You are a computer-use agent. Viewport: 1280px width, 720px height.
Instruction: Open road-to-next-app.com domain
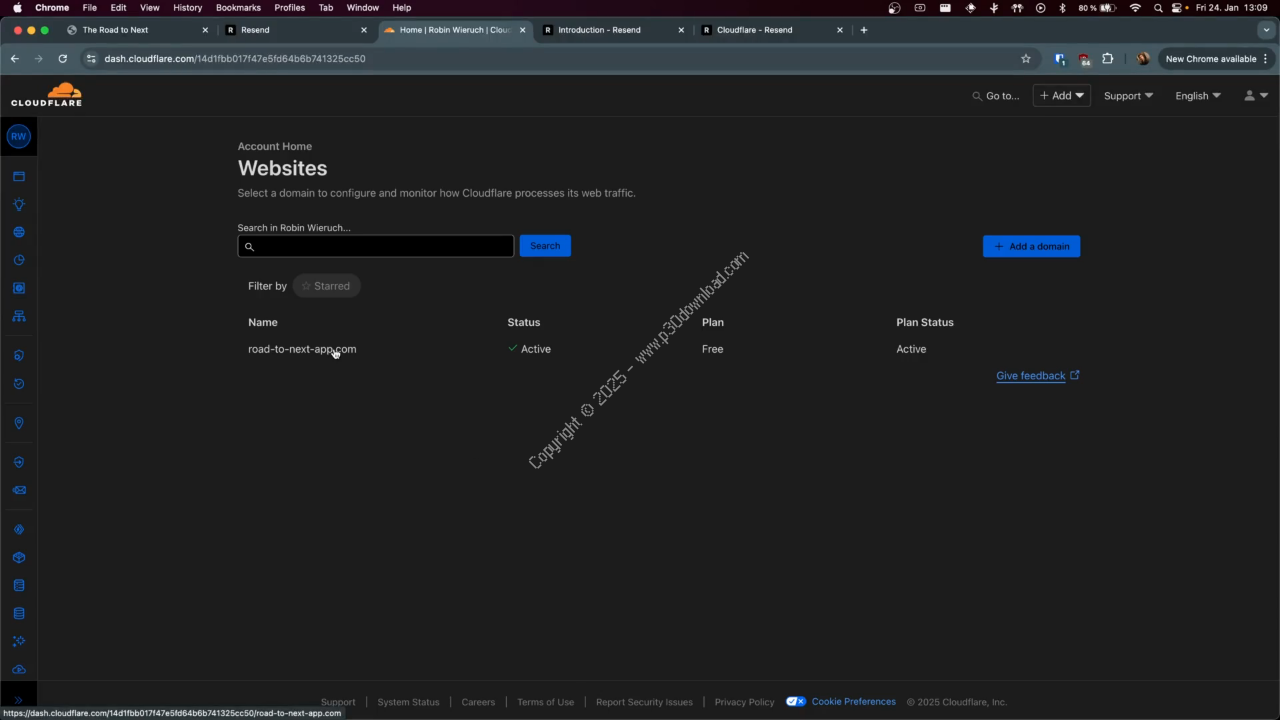(302, 349)
